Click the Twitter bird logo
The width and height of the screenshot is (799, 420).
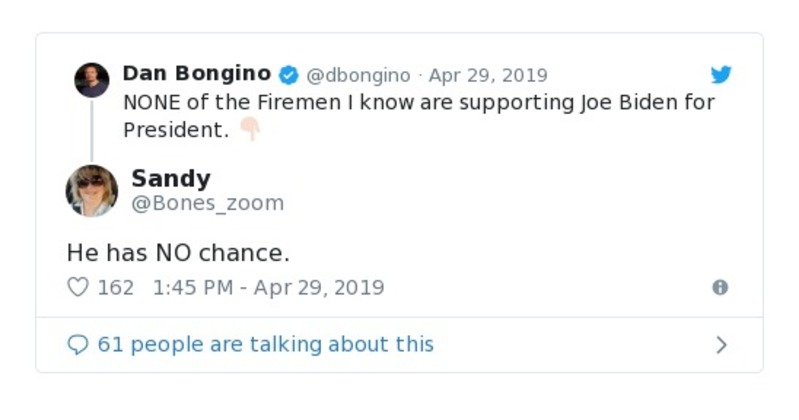(721, 75)
